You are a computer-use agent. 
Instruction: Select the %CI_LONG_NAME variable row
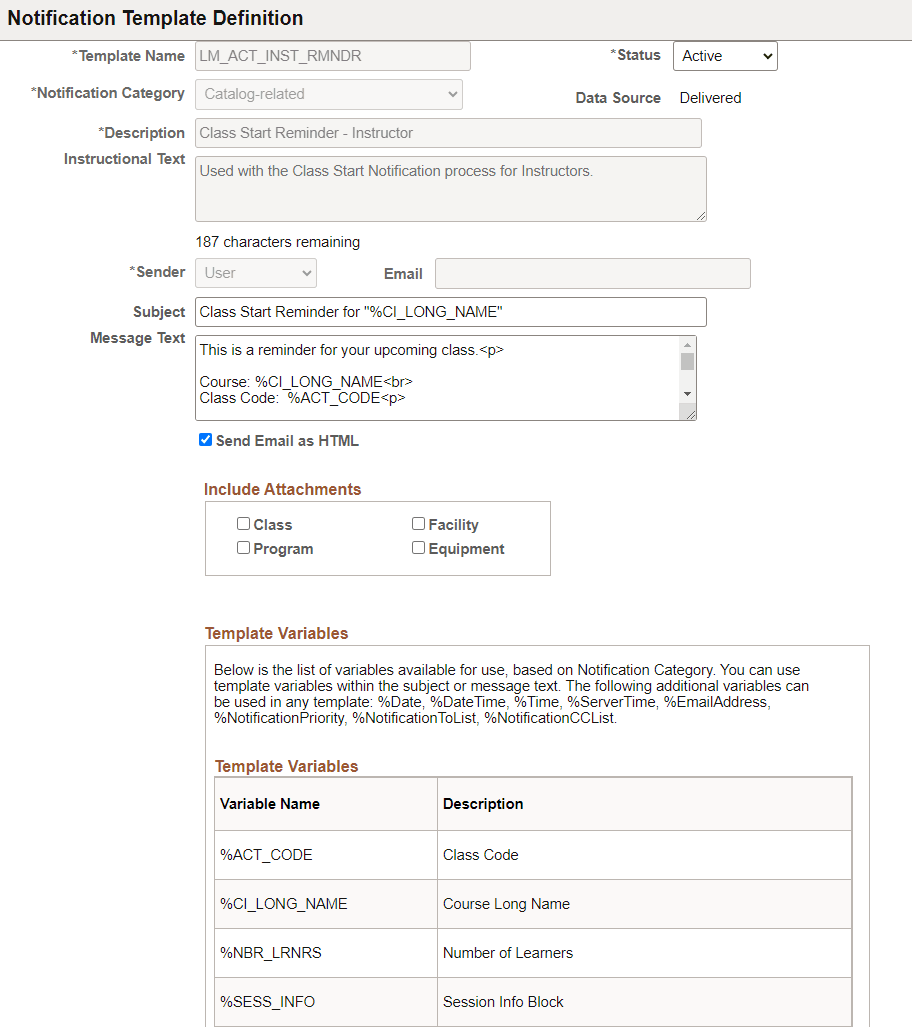coord(325,902)
